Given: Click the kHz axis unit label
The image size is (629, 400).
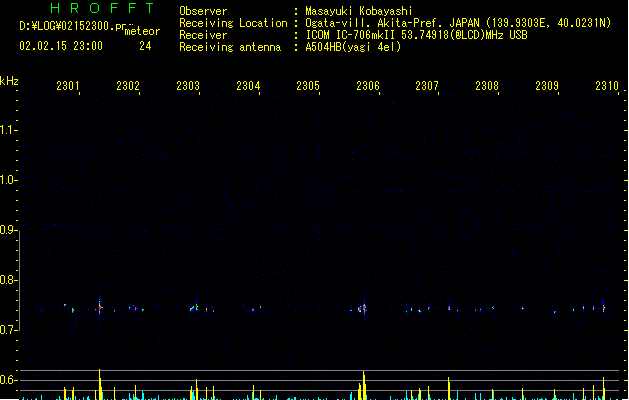Looking at the screenshot, I should 9,81.
